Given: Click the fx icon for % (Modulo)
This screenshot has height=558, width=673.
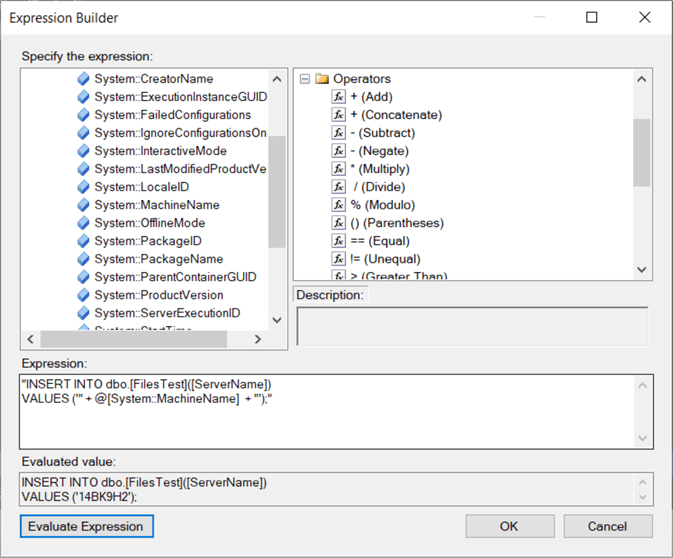Looking at the screenshot, I should (x=339, y=205).
